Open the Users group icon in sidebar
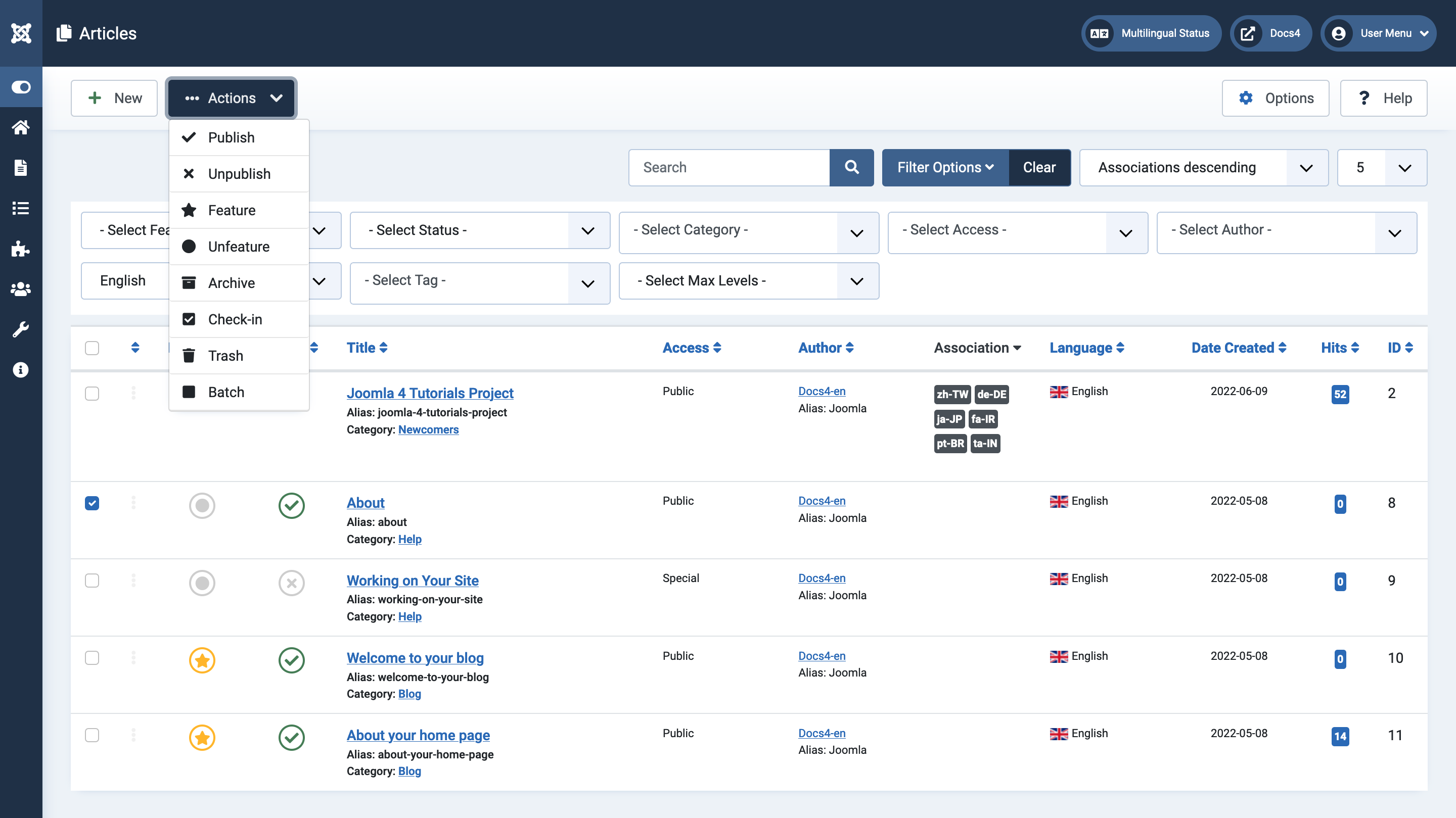This screenshot has height=818, width=1456. (x=21, y=289)
